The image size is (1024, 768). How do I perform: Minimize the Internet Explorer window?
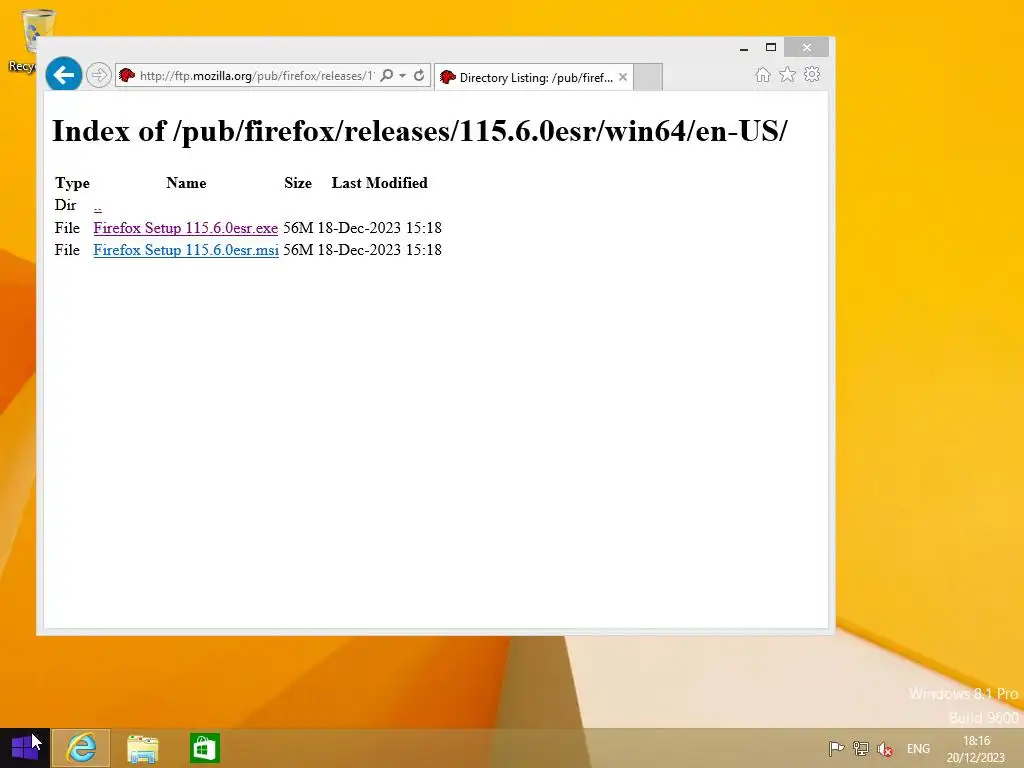[x=743, y=48]
